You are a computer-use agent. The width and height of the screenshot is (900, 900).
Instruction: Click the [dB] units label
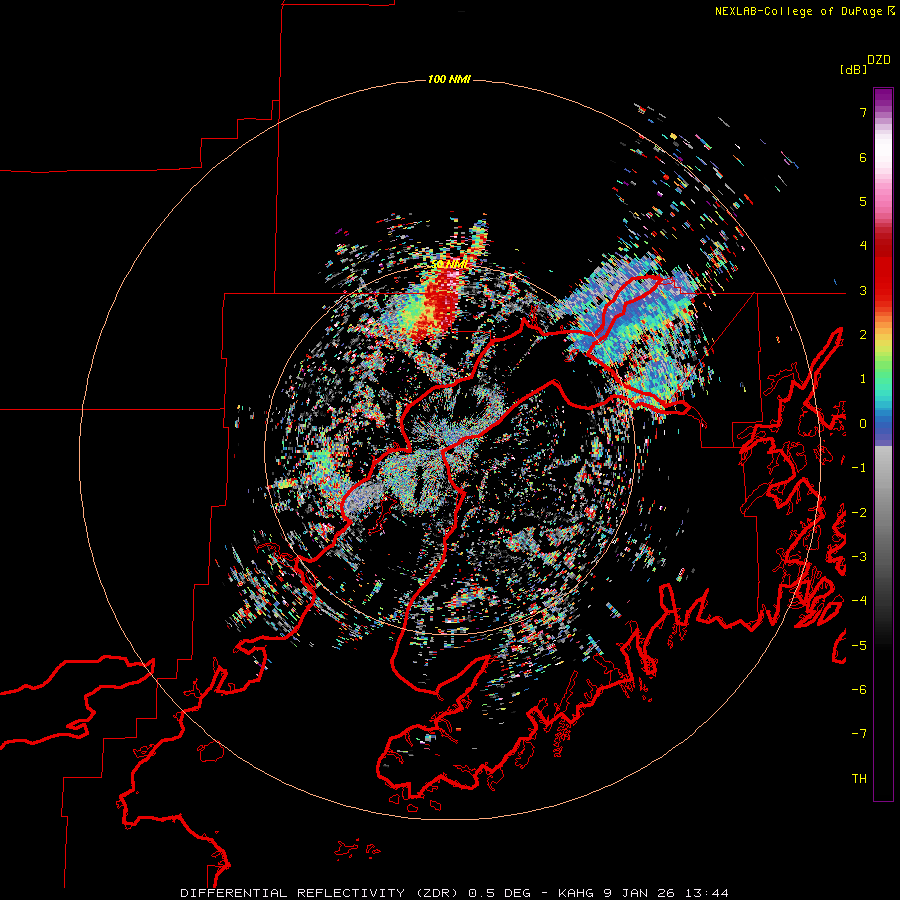click(x=853, y=70)
